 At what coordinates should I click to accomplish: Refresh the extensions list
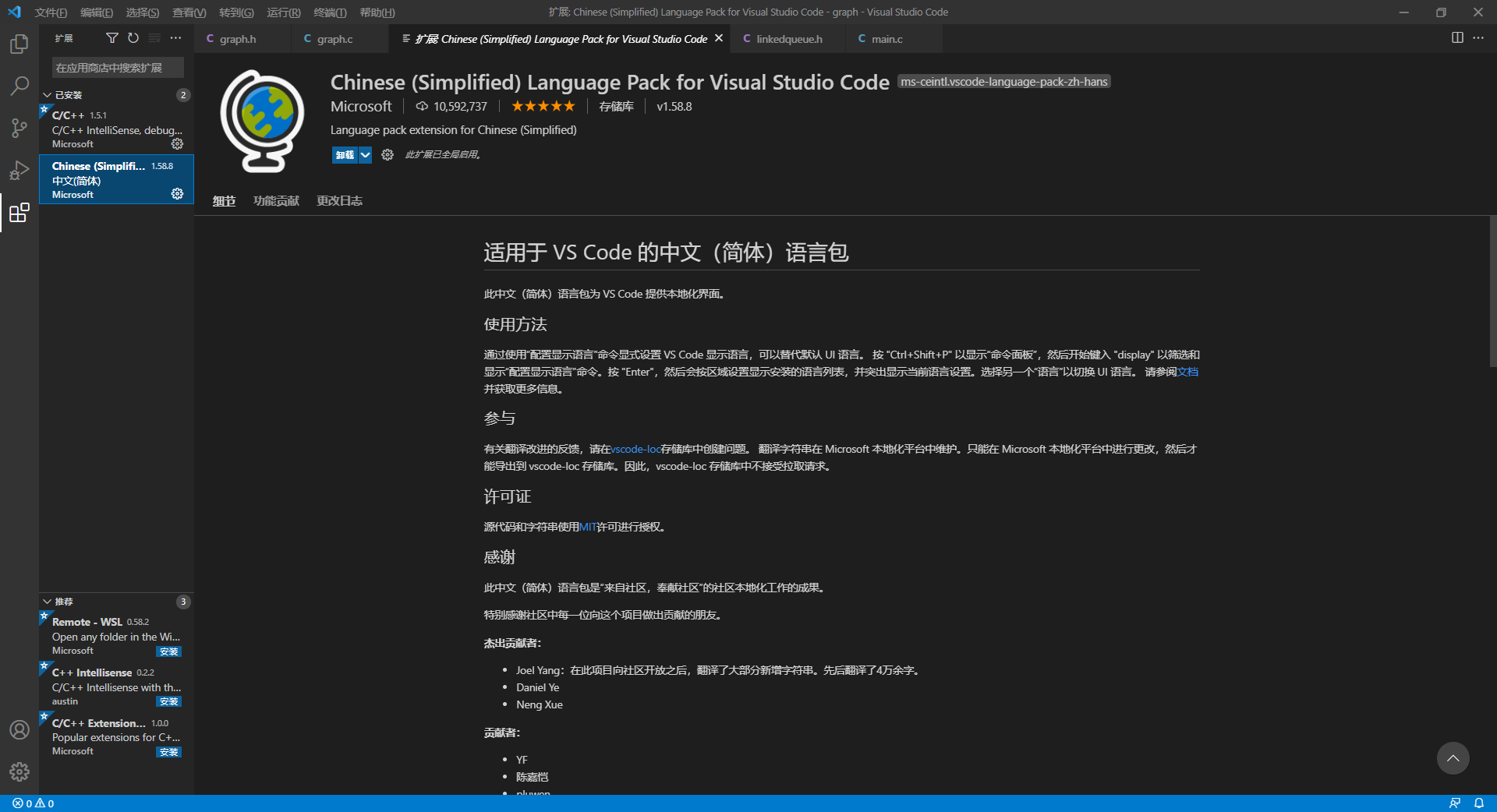pos(133,37)
